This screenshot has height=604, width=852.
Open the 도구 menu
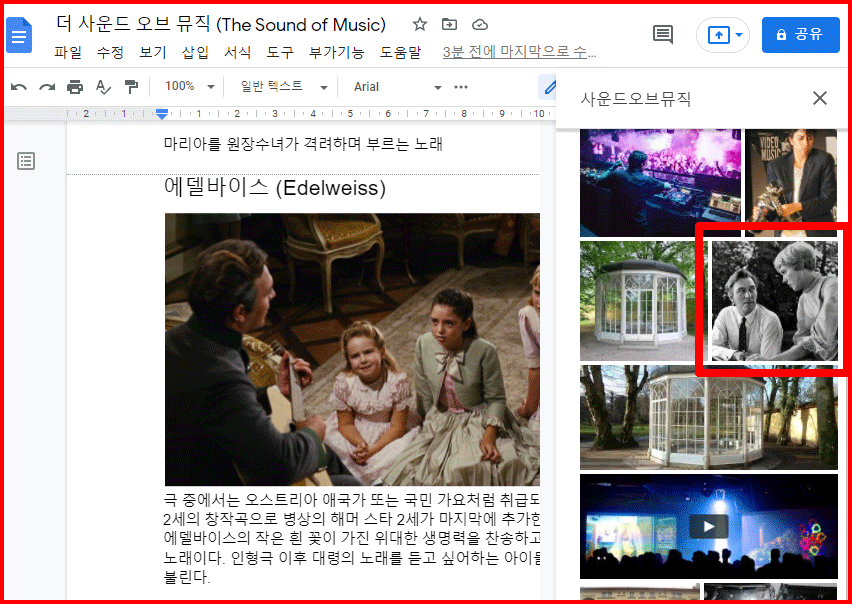click(x=280, y=52)
